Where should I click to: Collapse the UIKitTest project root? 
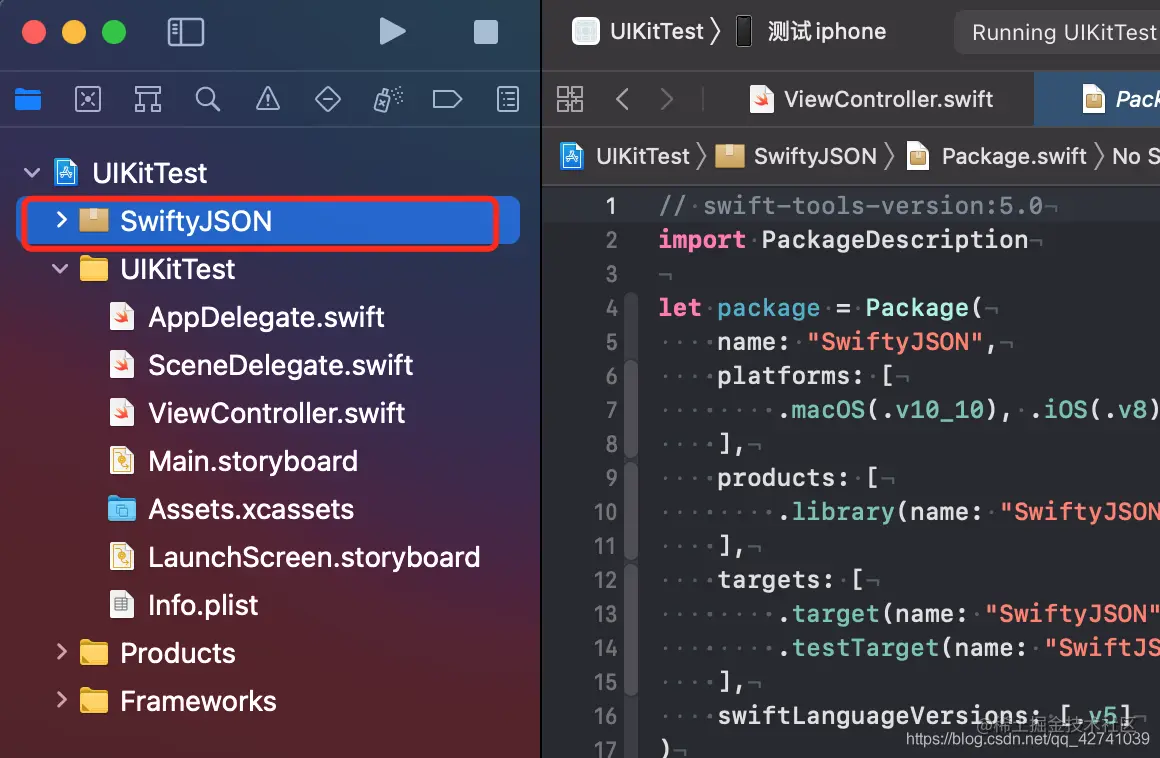32,173
